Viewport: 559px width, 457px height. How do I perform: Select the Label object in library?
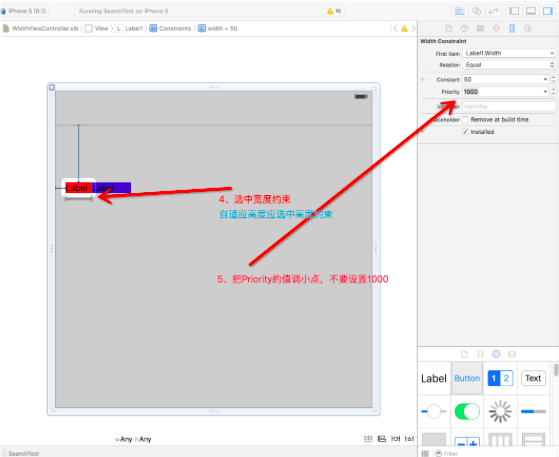click(434, 378)
